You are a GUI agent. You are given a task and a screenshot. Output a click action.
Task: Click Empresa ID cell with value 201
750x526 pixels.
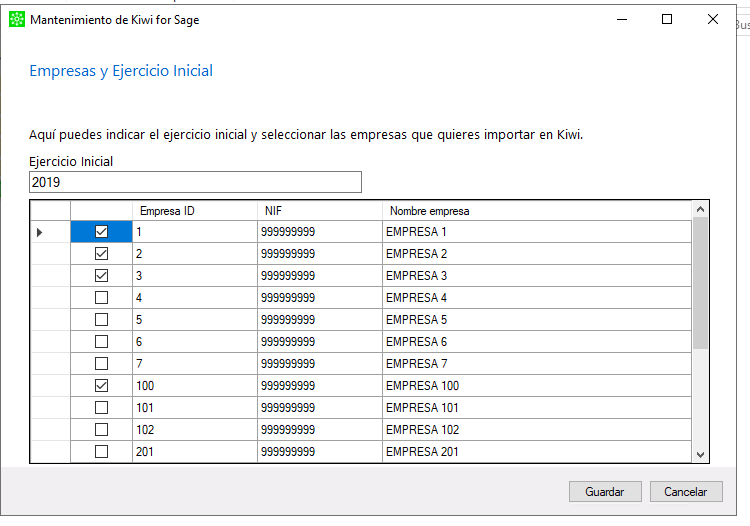[195, 452]
